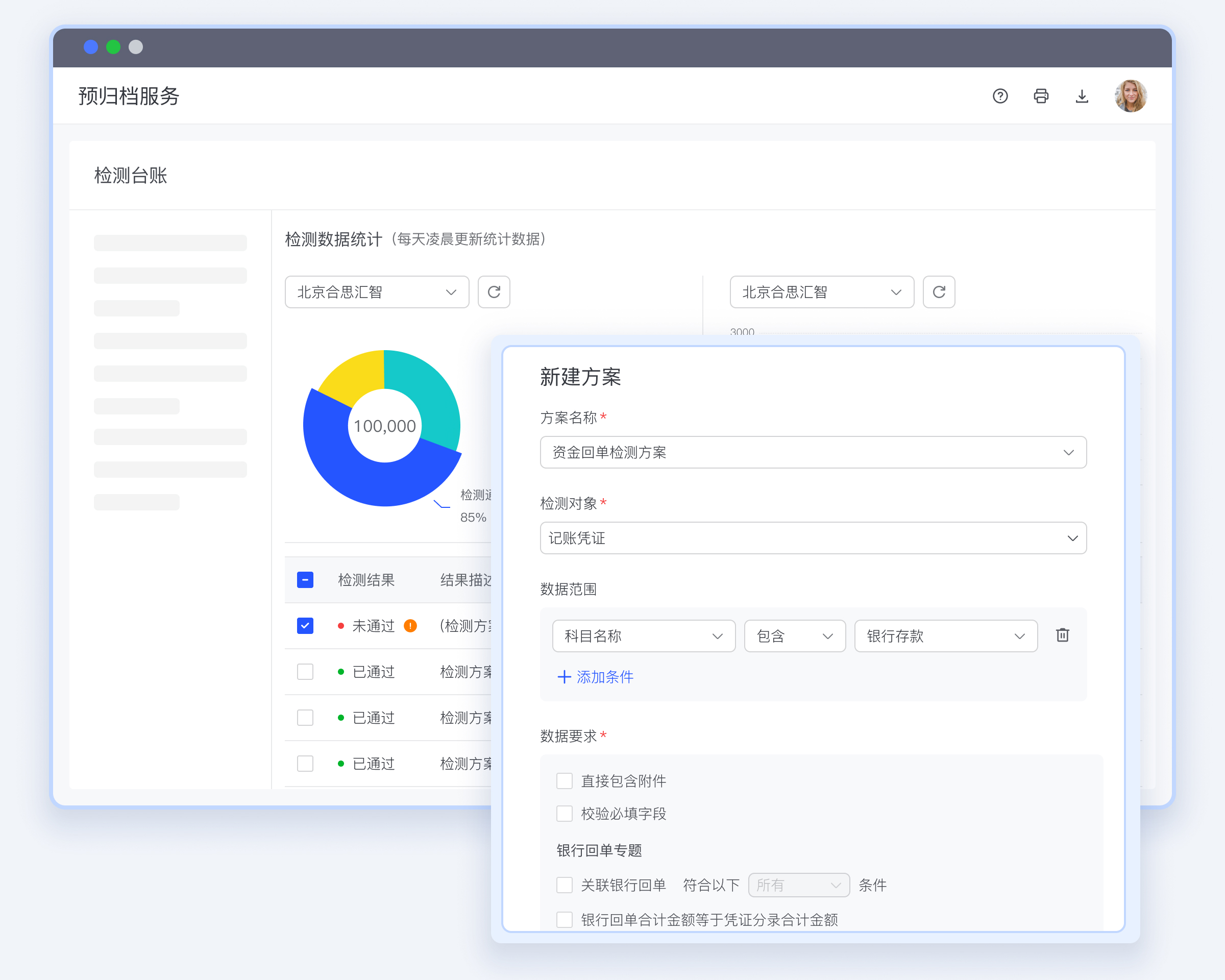The width and height of the screenshot is (1225, 980).
Task: Delete the 科目名称 condition row
Action: pos(1063,635)
